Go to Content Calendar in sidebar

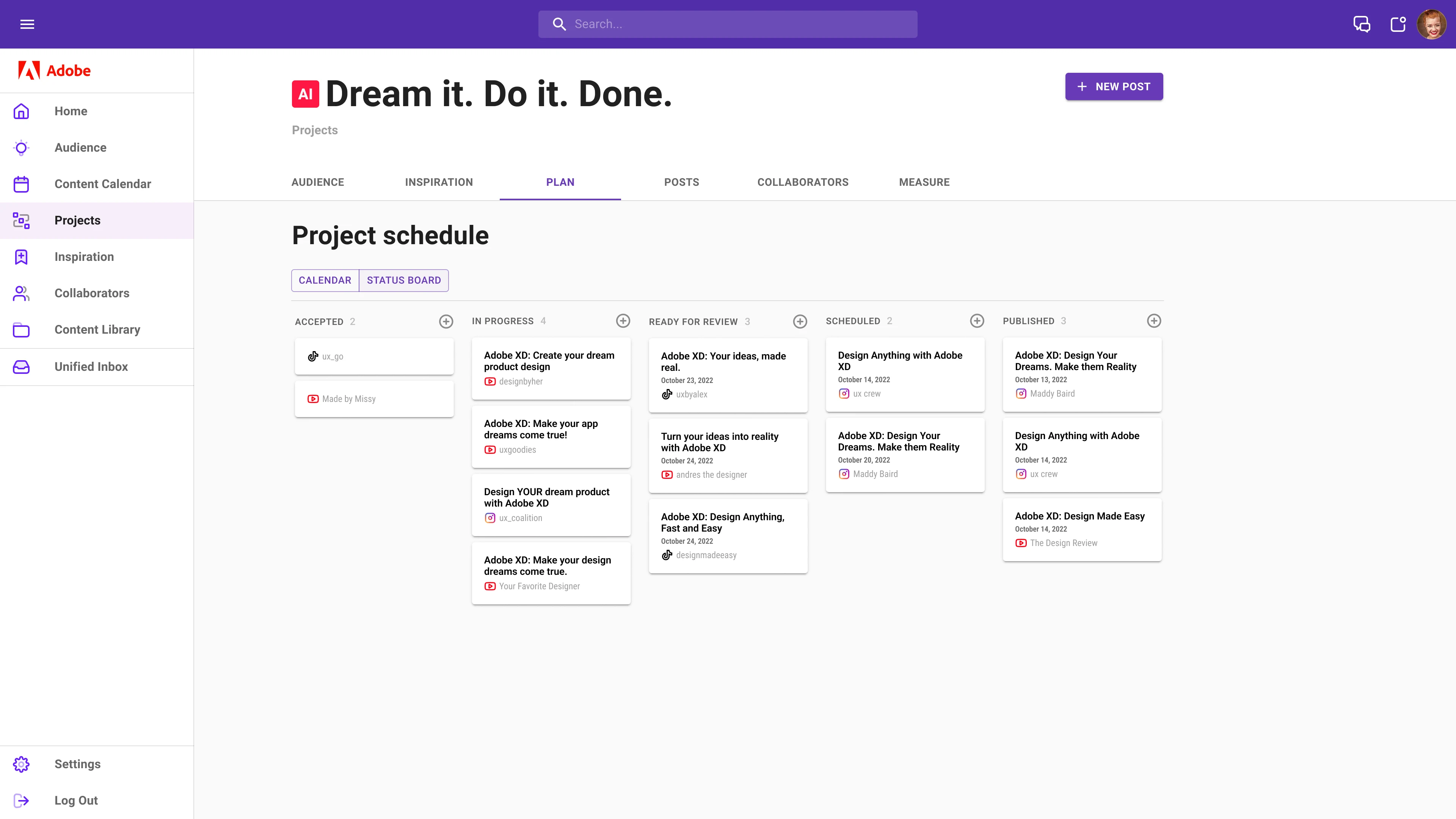click(97, 184)
